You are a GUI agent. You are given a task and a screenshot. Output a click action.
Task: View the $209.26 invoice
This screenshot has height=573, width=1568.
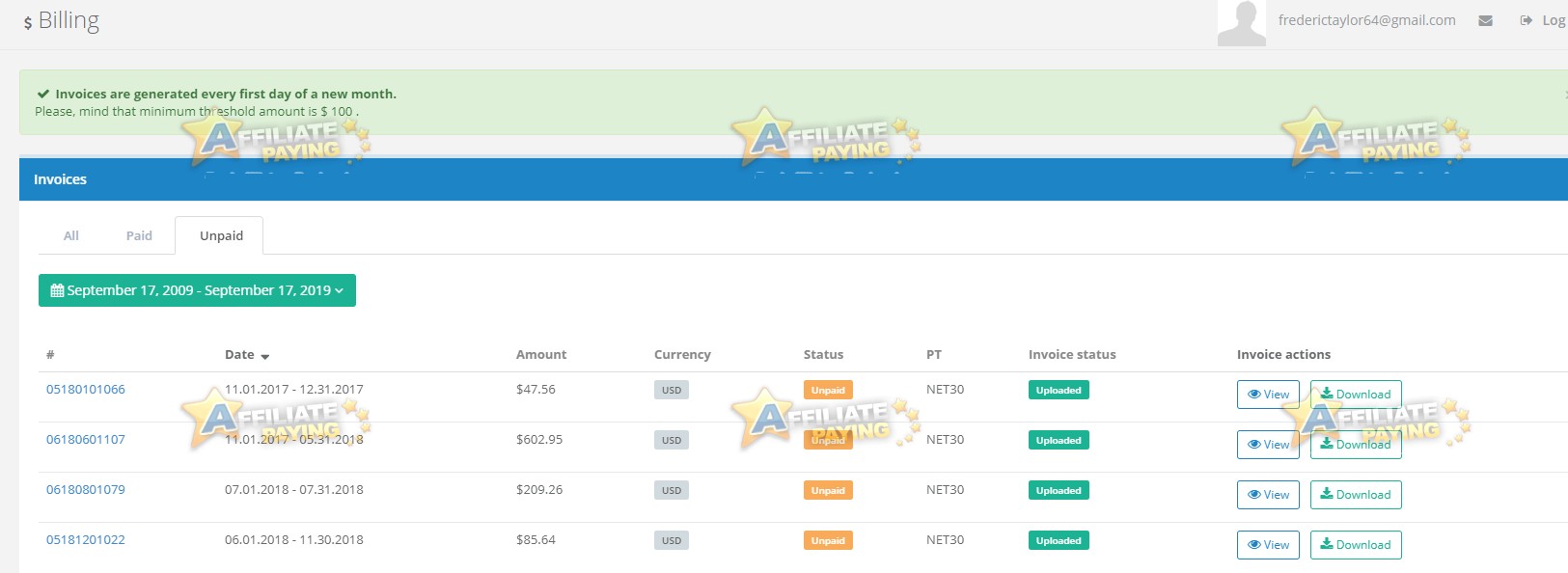(1268, 495)
